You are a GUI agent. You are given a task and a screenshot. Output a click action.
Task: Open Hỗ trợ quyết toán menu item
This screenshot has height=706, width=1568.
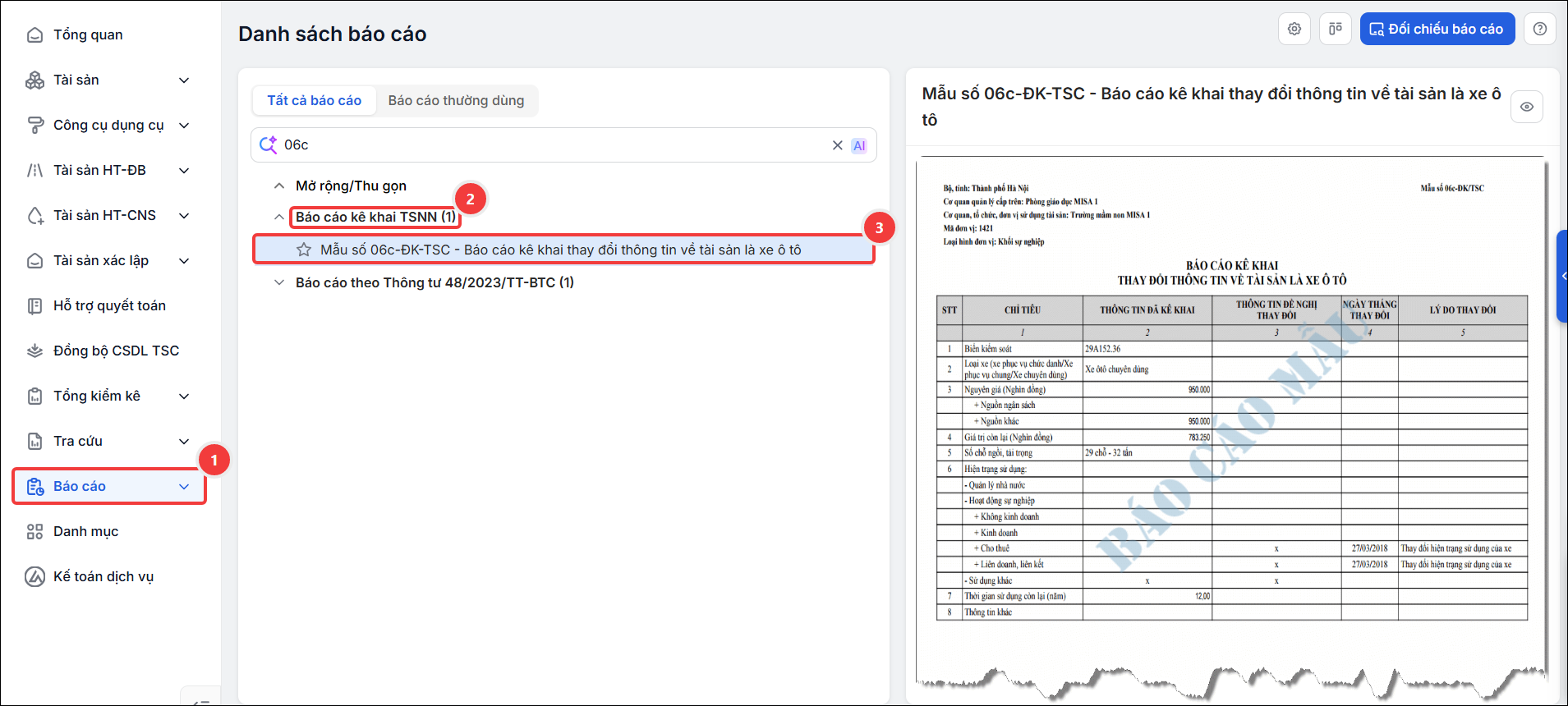pos(109,305)
